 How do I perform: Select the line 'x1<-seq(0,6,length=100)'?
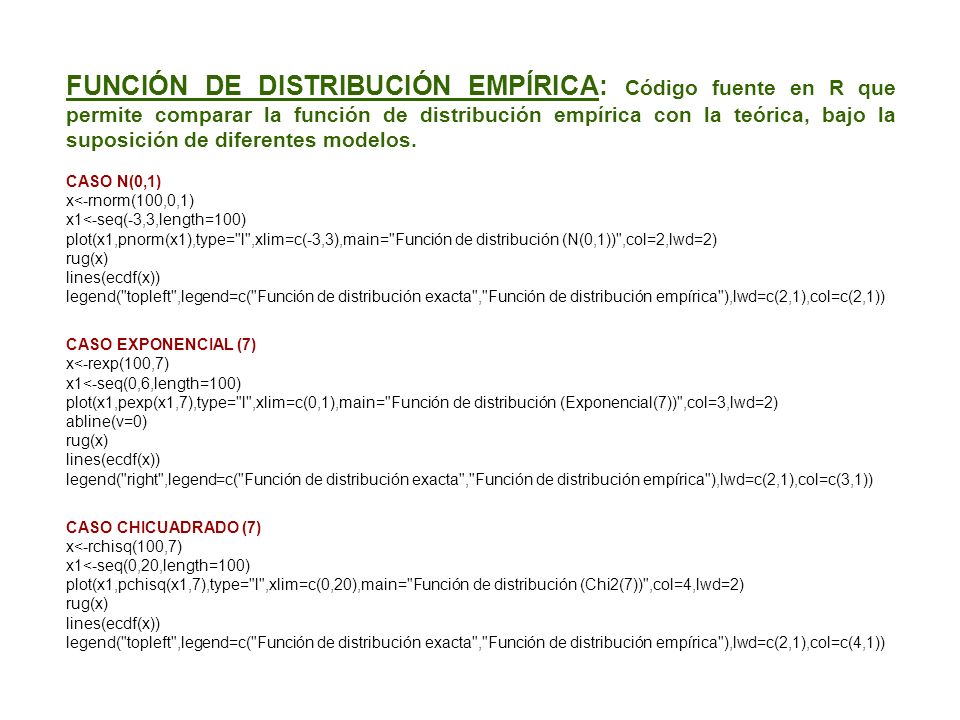(154, 383)
